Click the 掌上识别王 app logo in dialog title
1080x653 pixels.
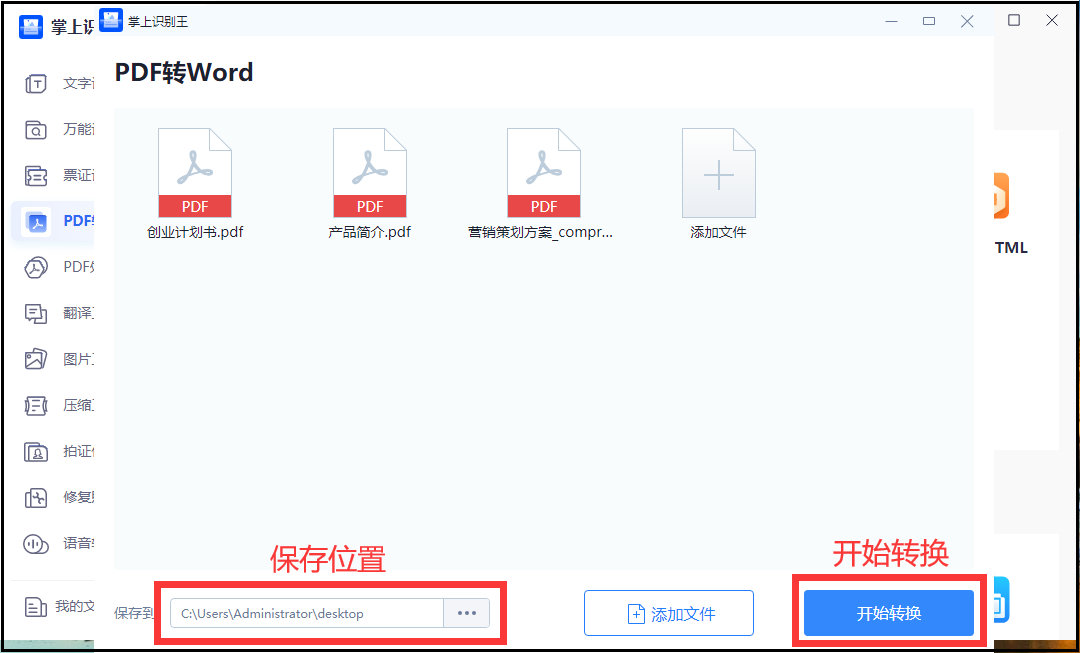(x=111, y=21)
